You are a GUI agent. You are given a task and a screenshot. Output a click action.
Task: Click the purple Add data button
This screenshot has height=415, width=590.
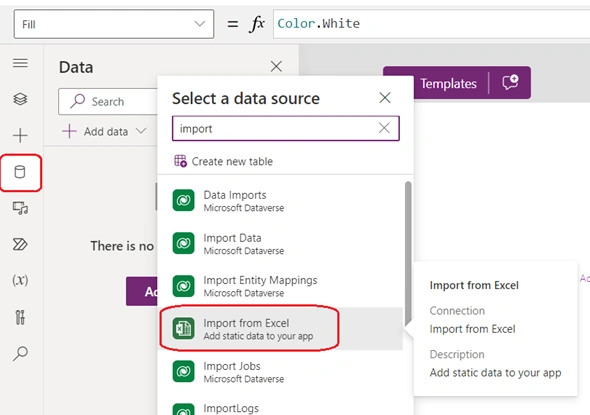pos(142,291)
